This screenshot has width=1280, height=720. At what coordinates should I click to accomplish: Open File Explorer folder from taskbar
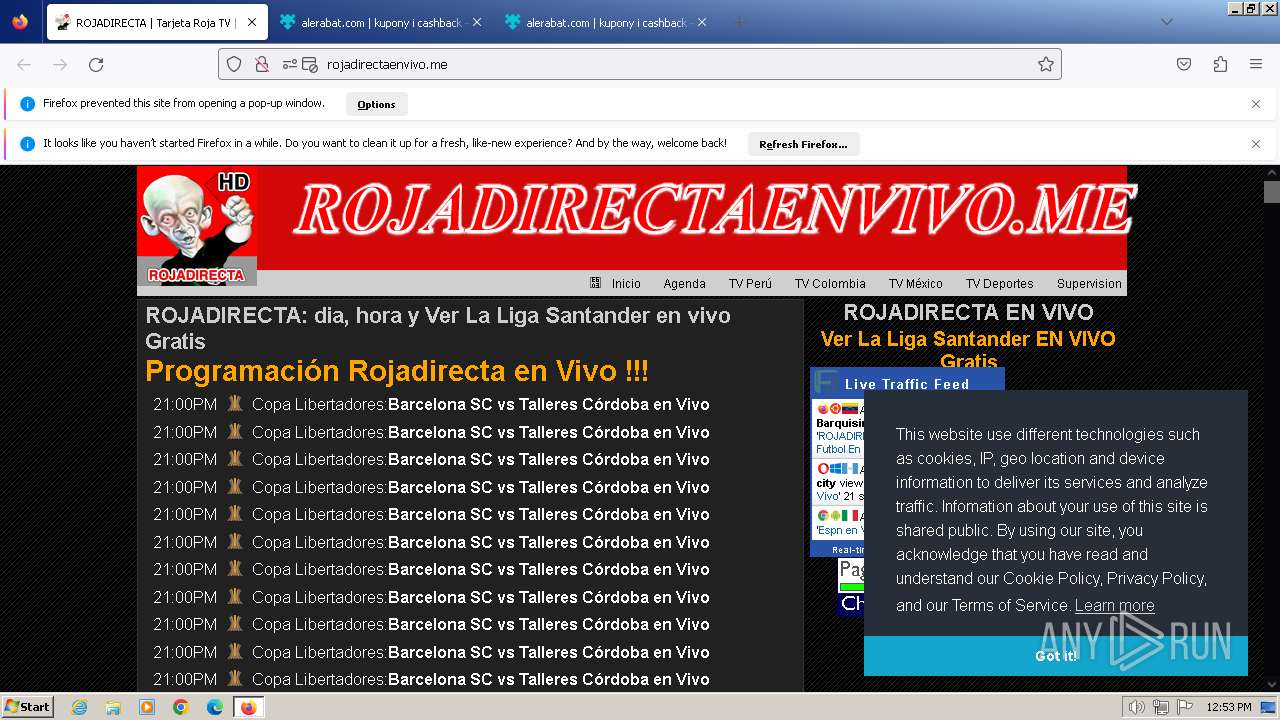click(113, 707)
